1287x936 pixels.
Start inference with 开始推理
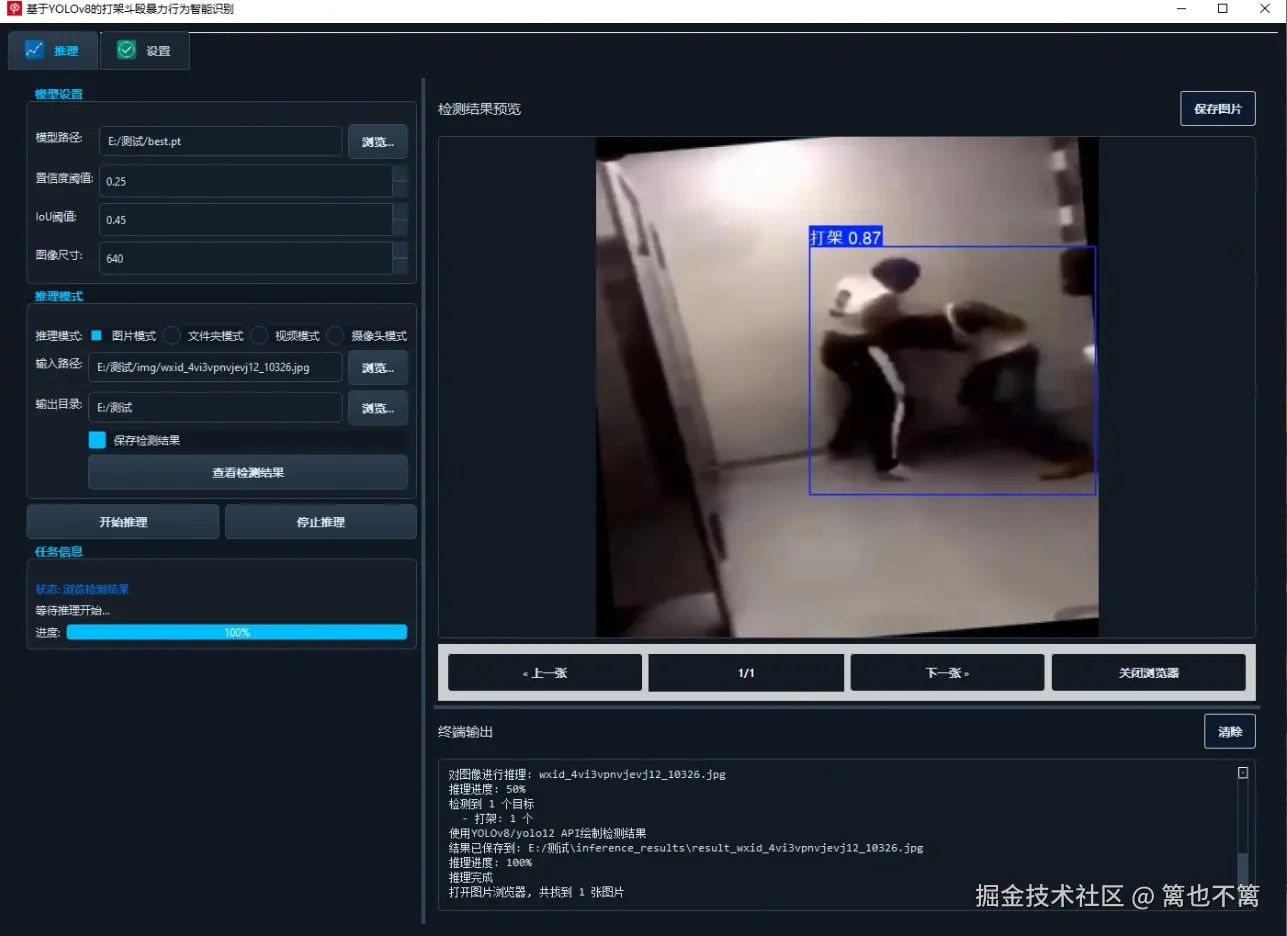(123, 522)
